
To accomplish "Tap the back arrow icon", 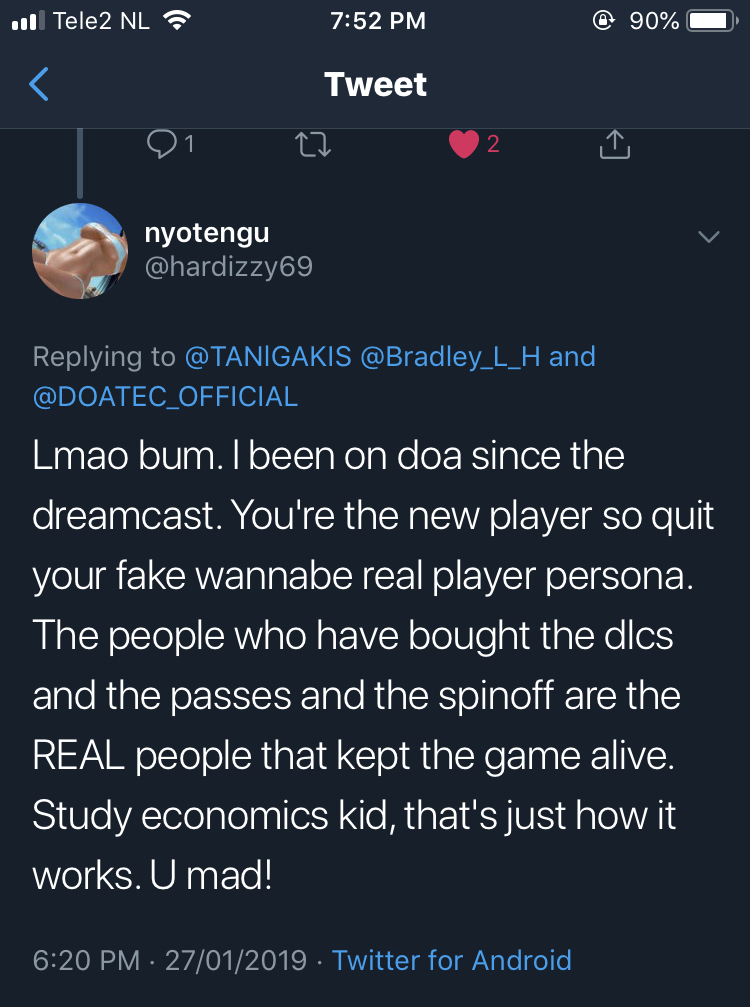I will click(x=39, y=85).
